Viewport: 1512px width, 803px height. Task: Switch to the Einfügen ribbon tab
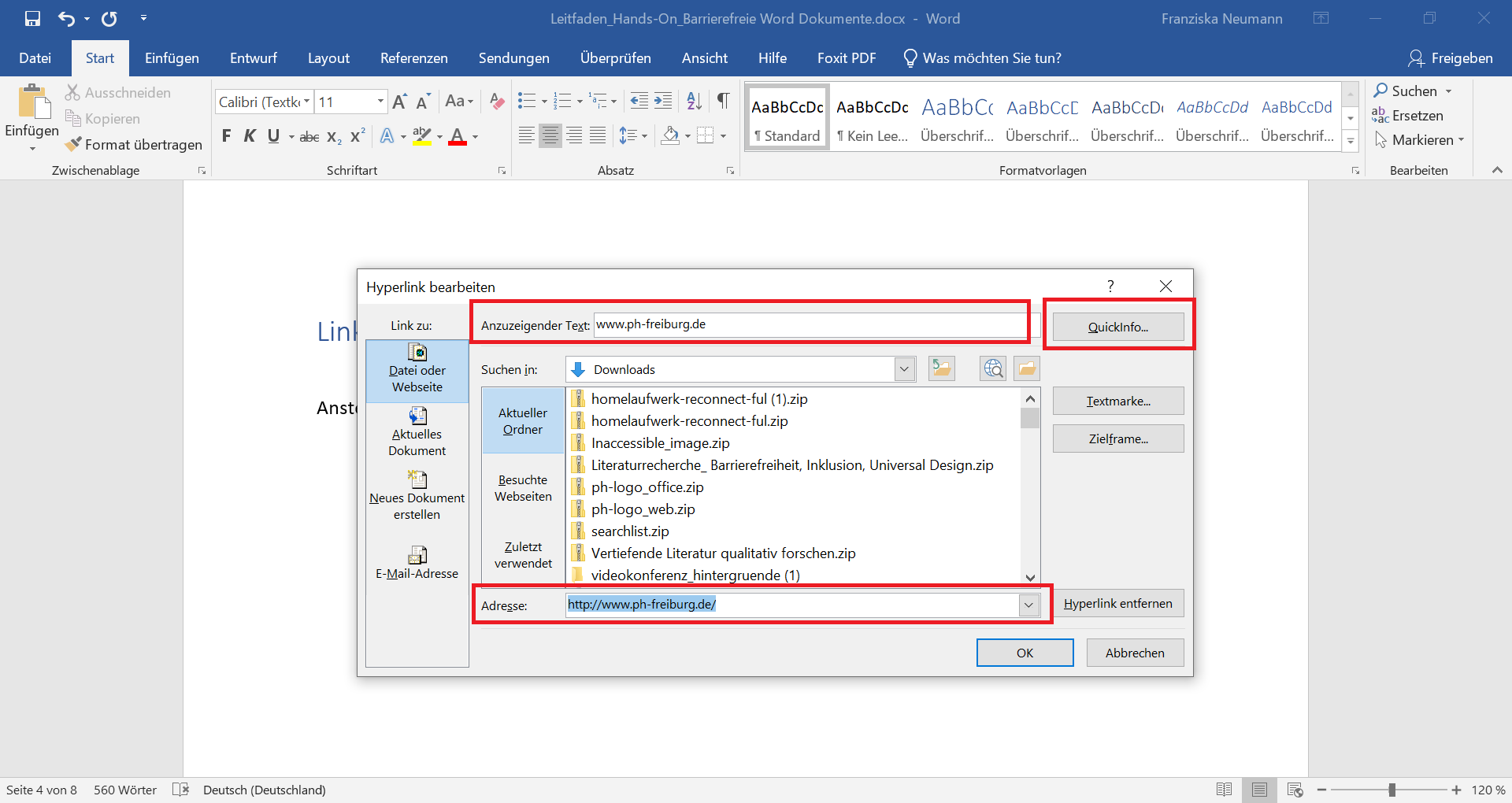[172, 57]
